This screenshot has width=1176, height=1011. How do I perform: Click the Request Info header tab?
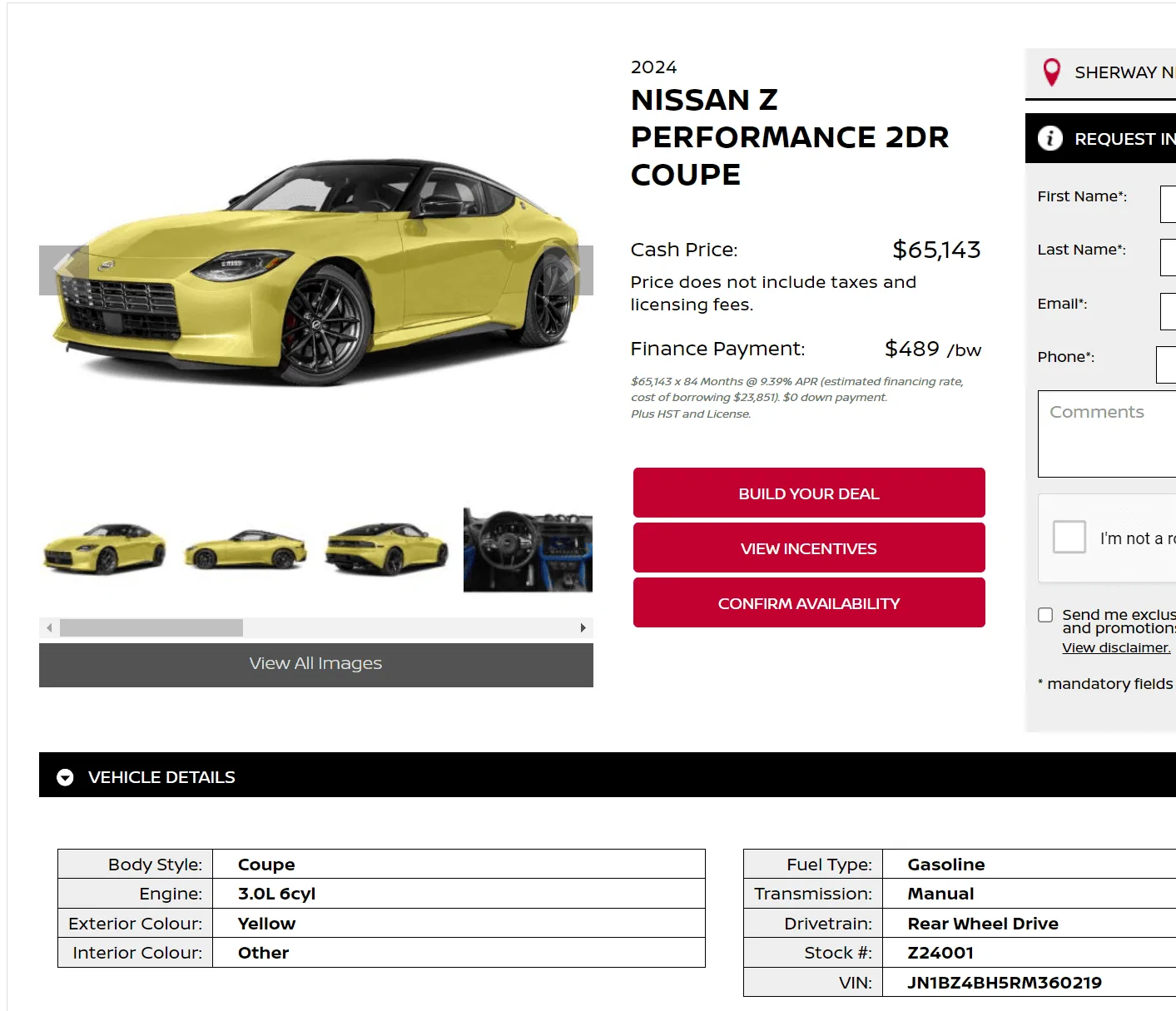1100,138
